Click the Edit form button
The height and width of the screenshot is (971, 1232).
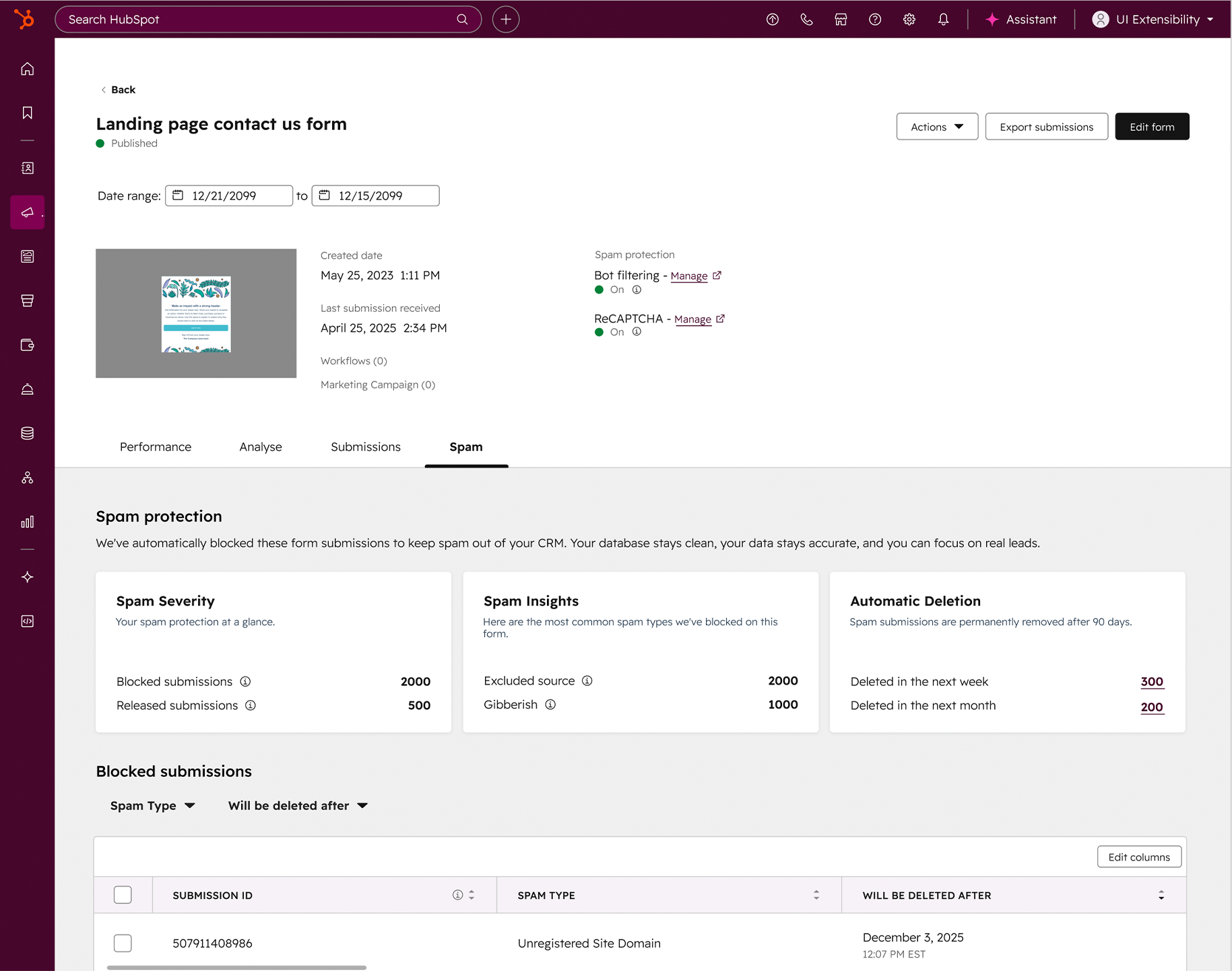point(1152,127)
